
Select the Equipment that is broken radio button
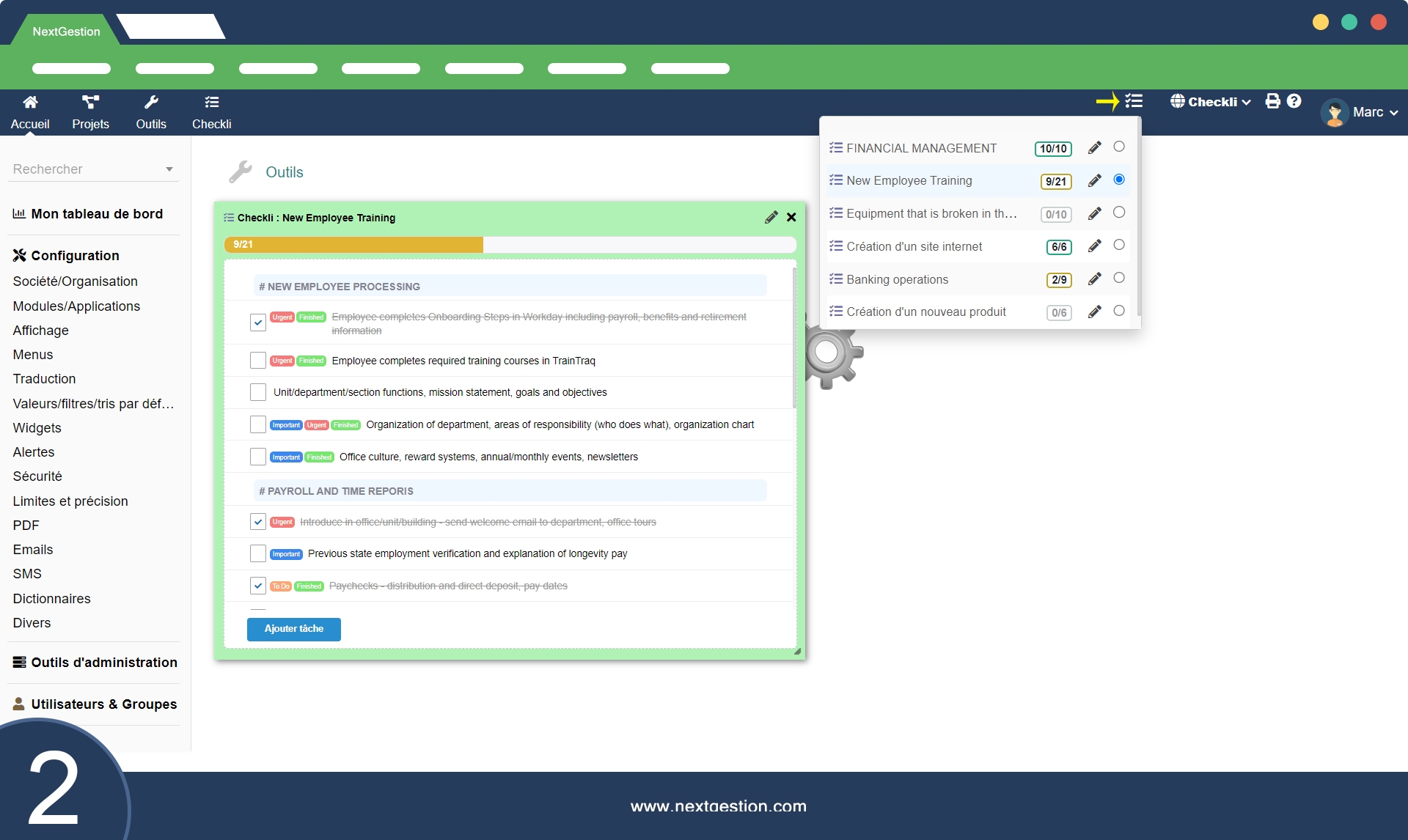click(1119, 213)
